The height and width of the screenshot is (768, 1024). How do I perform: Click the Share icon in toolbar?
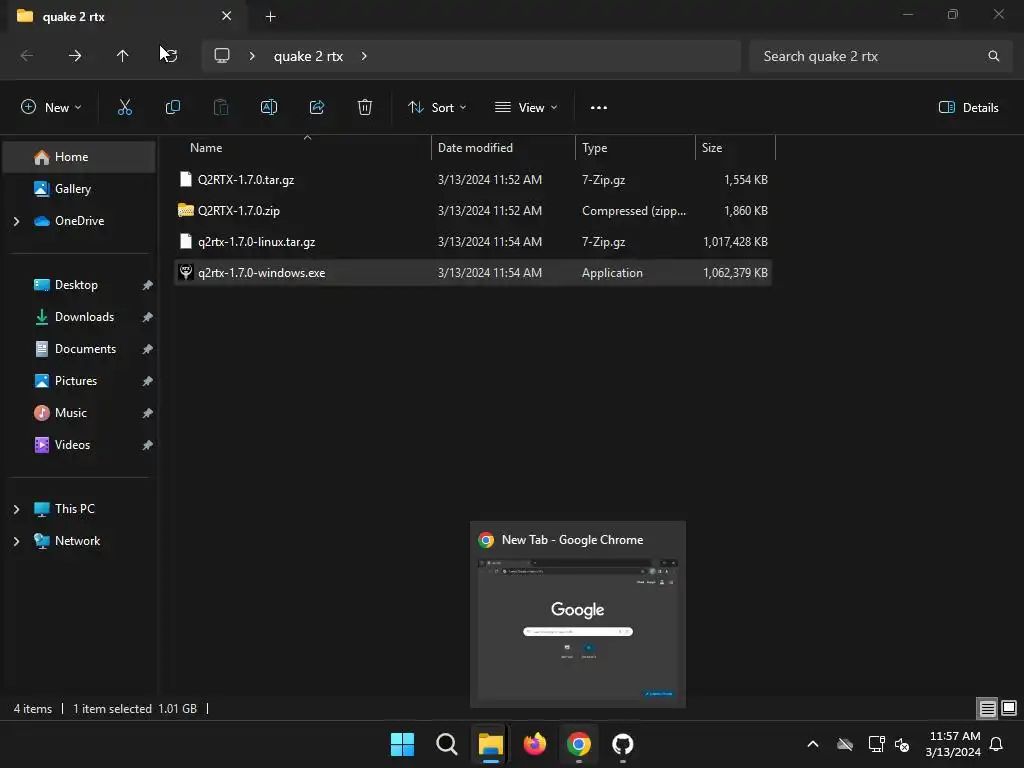(317, 108)
